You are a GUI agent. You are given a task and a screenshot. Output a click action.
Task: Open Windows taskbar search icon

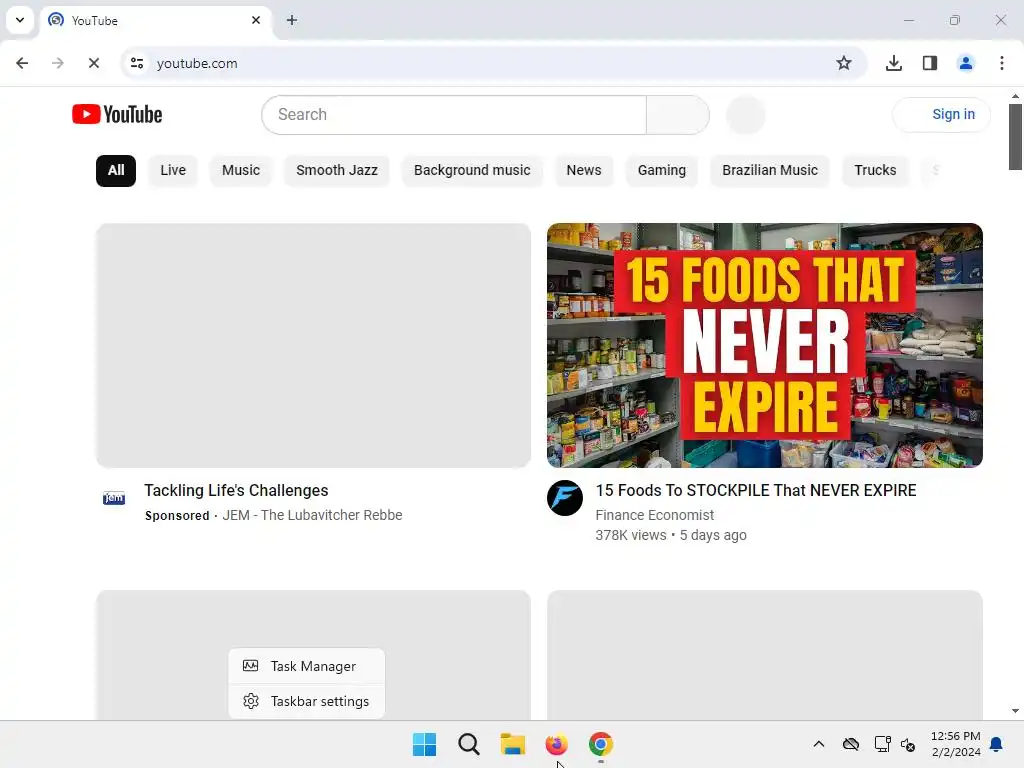[469, 744]
